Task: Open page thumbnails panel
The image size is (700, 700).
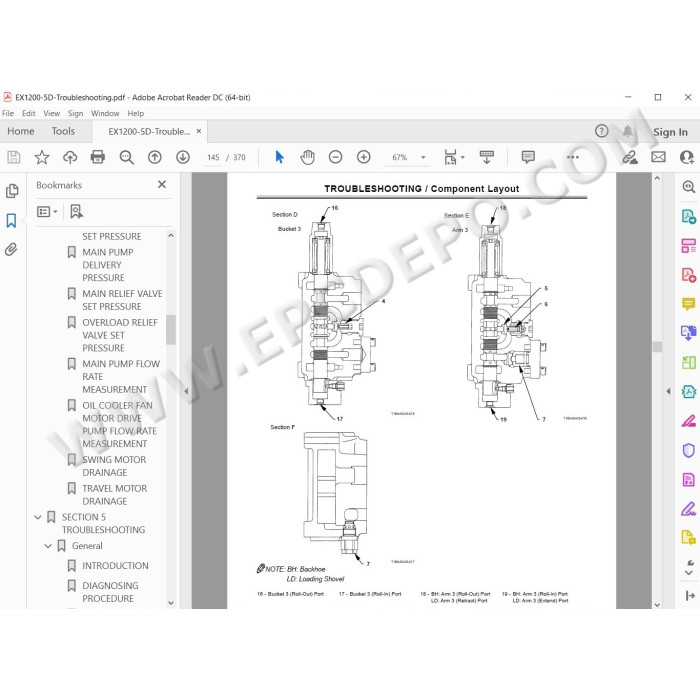Action: (x=12, y=191)
